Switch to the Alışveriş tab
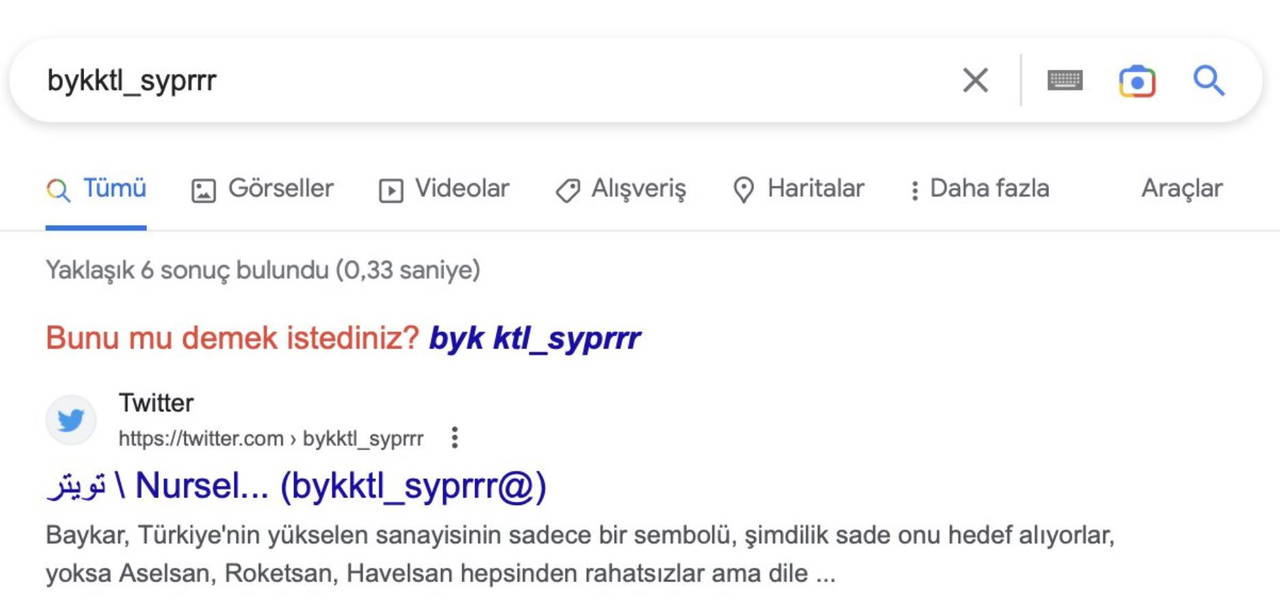 pos(621,189)
